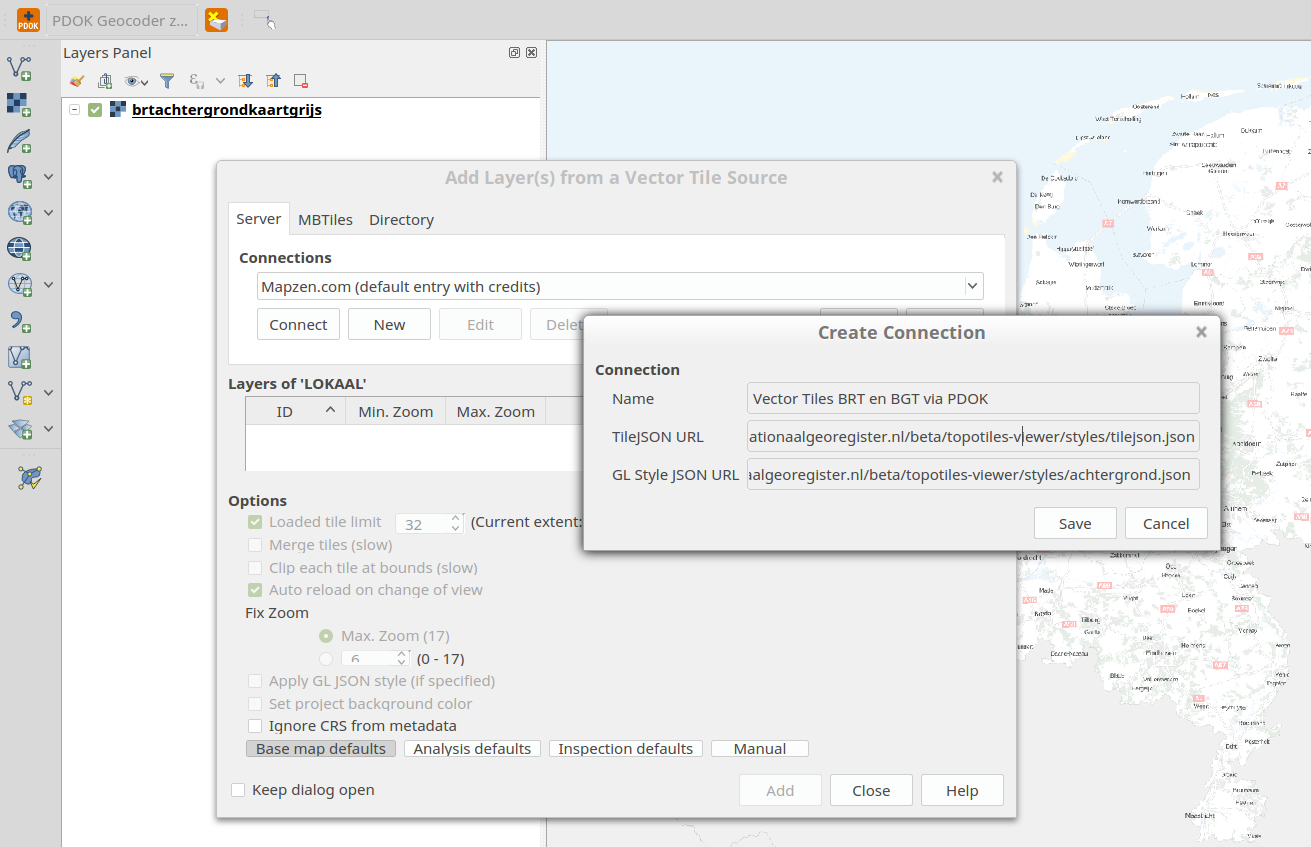Click Inspection defaults button
Screen dimensions: 1311x847
625,749
